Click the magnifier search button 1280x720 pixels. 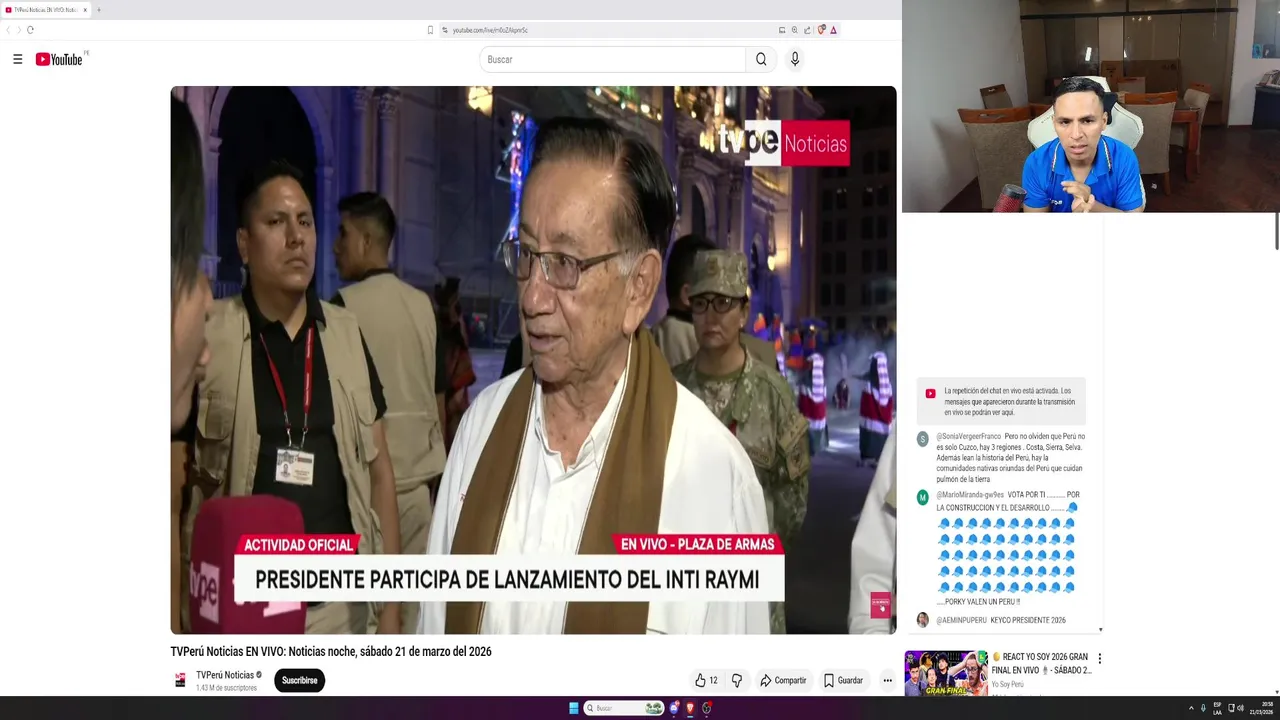tap(761, 59)
